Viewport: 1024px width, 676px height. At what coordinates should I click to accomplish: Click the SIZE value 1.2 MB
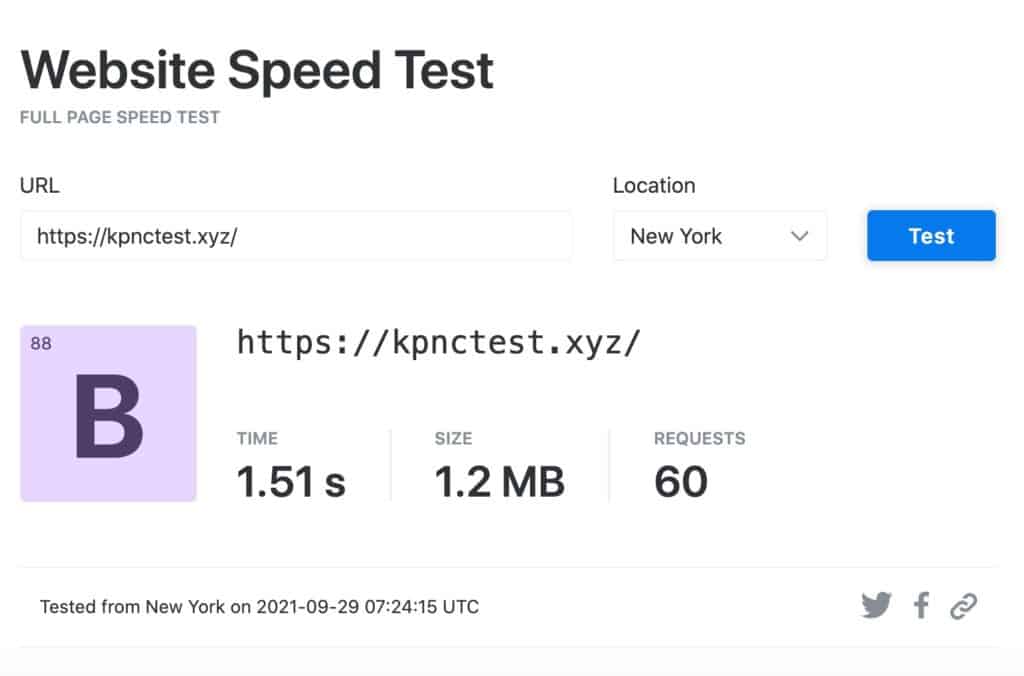pyautogui.click(x=500, y=481)
